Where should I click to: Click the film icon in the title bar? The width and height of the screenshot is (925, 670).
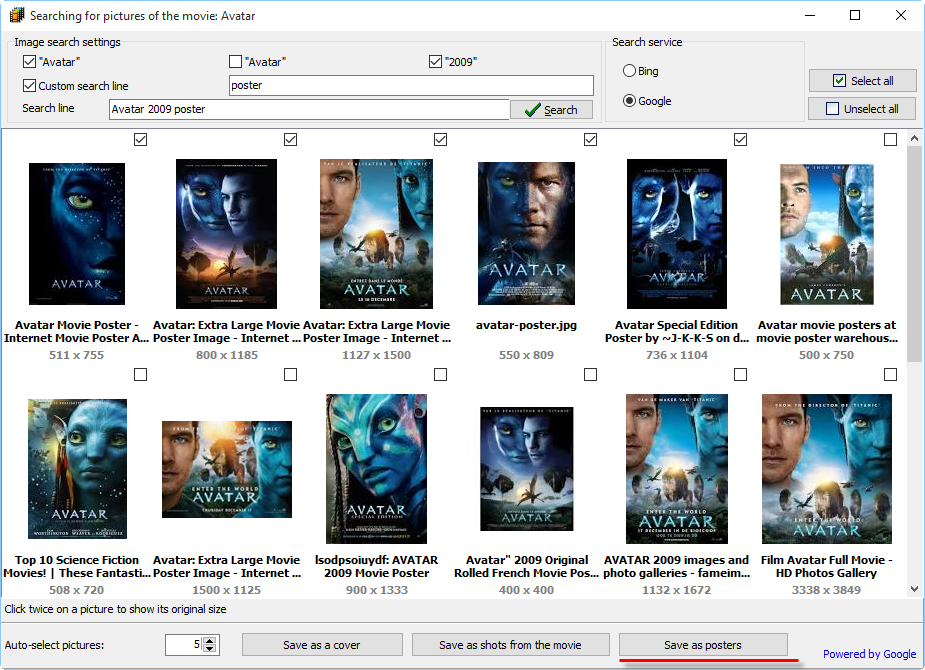tap(17, 15)
